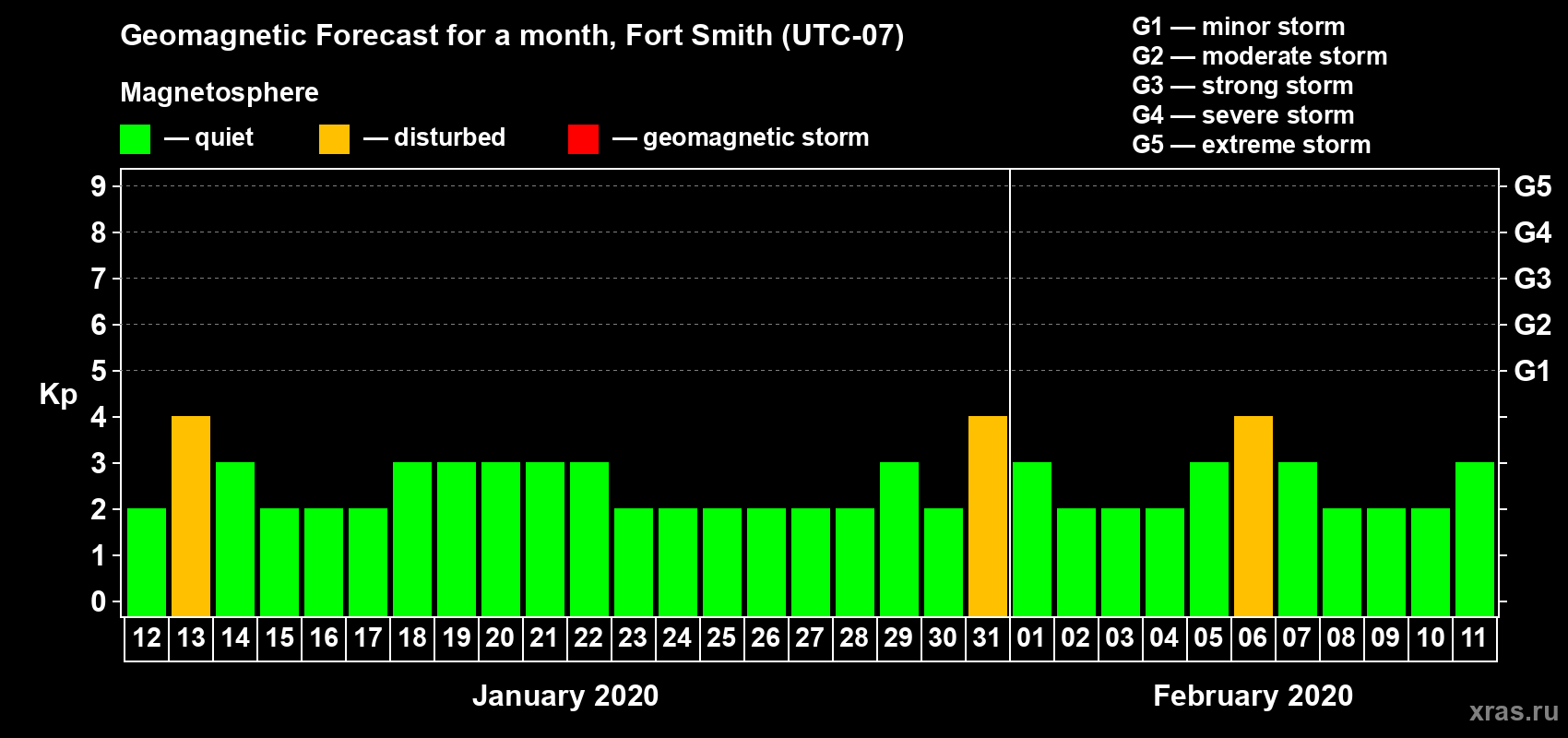Click the date label 06 in February
This screenshot has height=738, width=1568.
pos(1253,638)
